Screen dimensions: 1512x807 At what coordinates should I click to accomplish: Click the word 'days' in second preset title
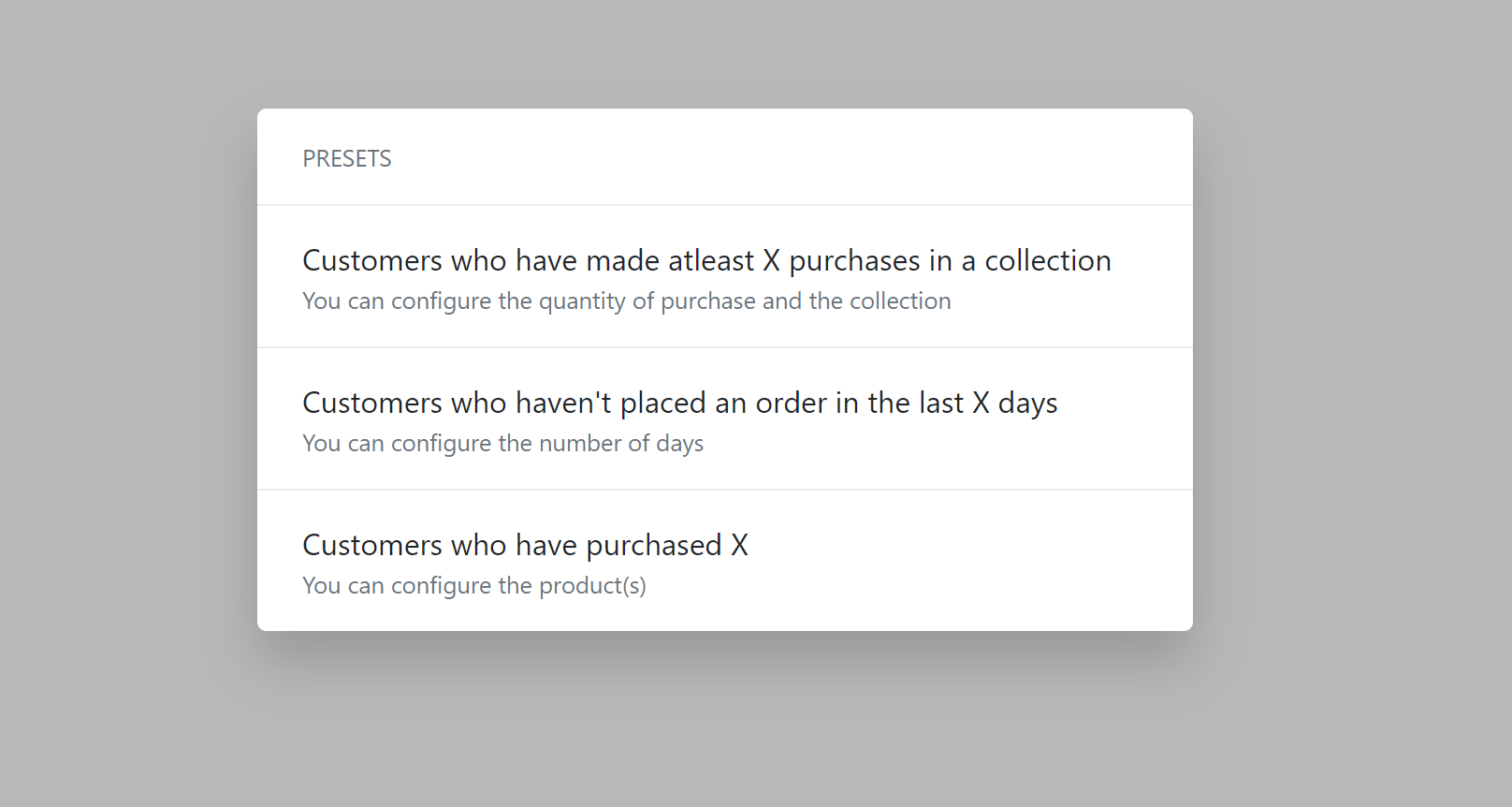[1027, 403]
